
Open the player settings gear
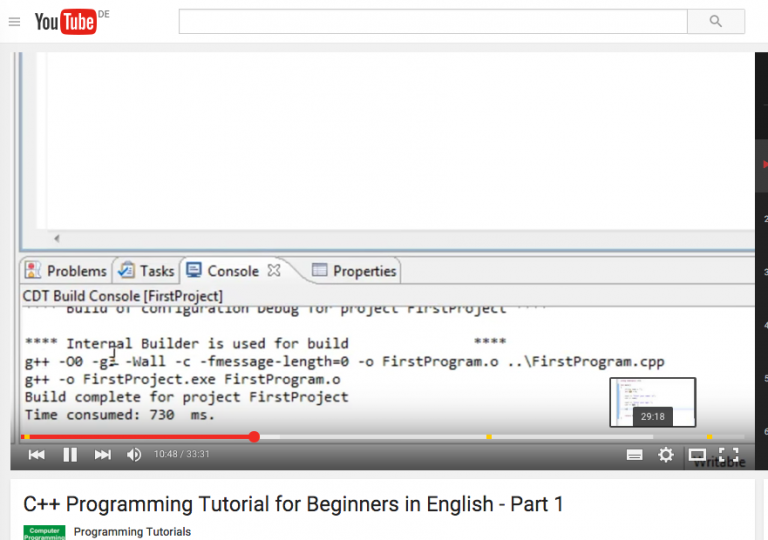[665, 455]
